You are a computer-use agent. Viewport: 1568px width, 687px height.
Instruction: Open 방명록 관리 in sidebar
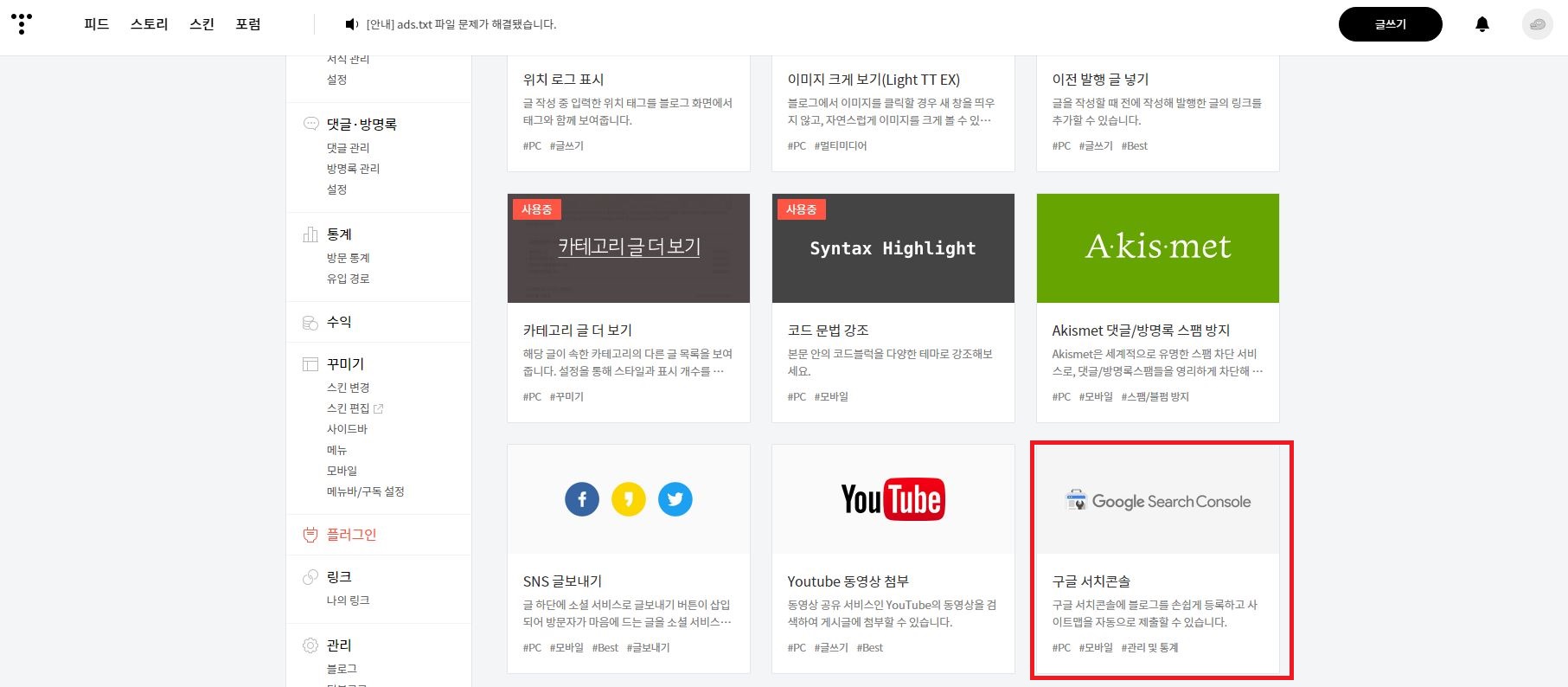coord(353,169)
